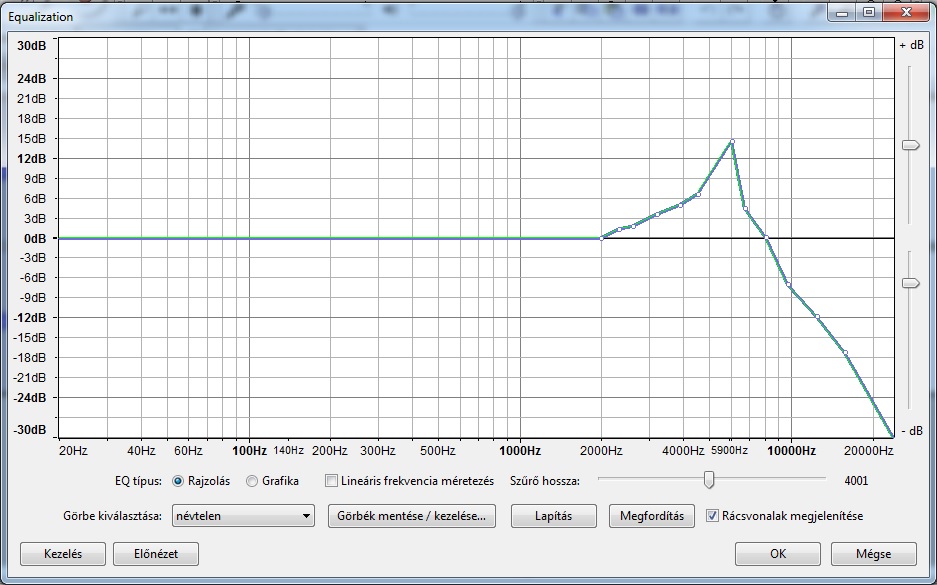
Task: Click the lower -dB range slider handle
Action: coord(910,283)
